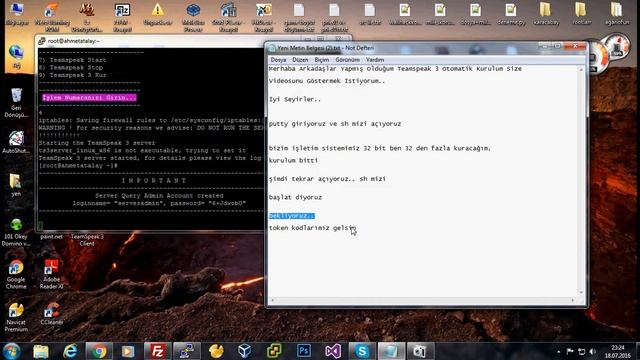The width and height of the screenshot is (640, 360).
Task: Select the agariofun folder on desktop
Action: [x=617, y=14]
